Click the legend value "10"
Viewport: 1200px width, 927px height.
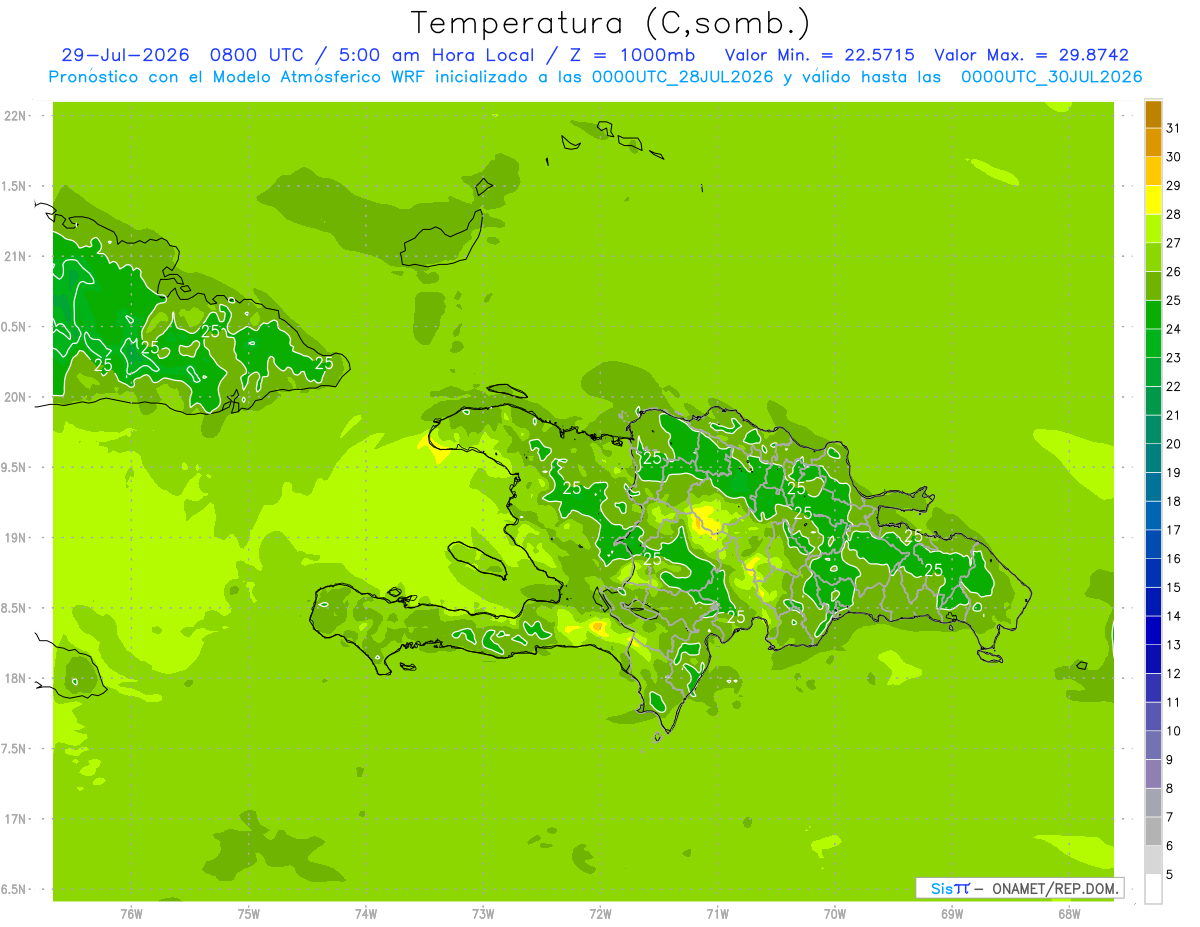(1173, 731)
